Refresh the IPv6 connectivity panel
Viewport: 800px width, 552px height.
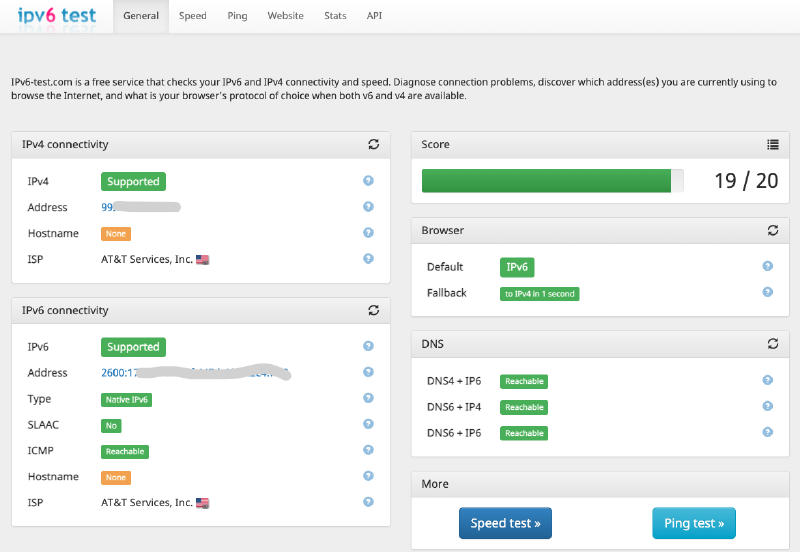point(373,310)
